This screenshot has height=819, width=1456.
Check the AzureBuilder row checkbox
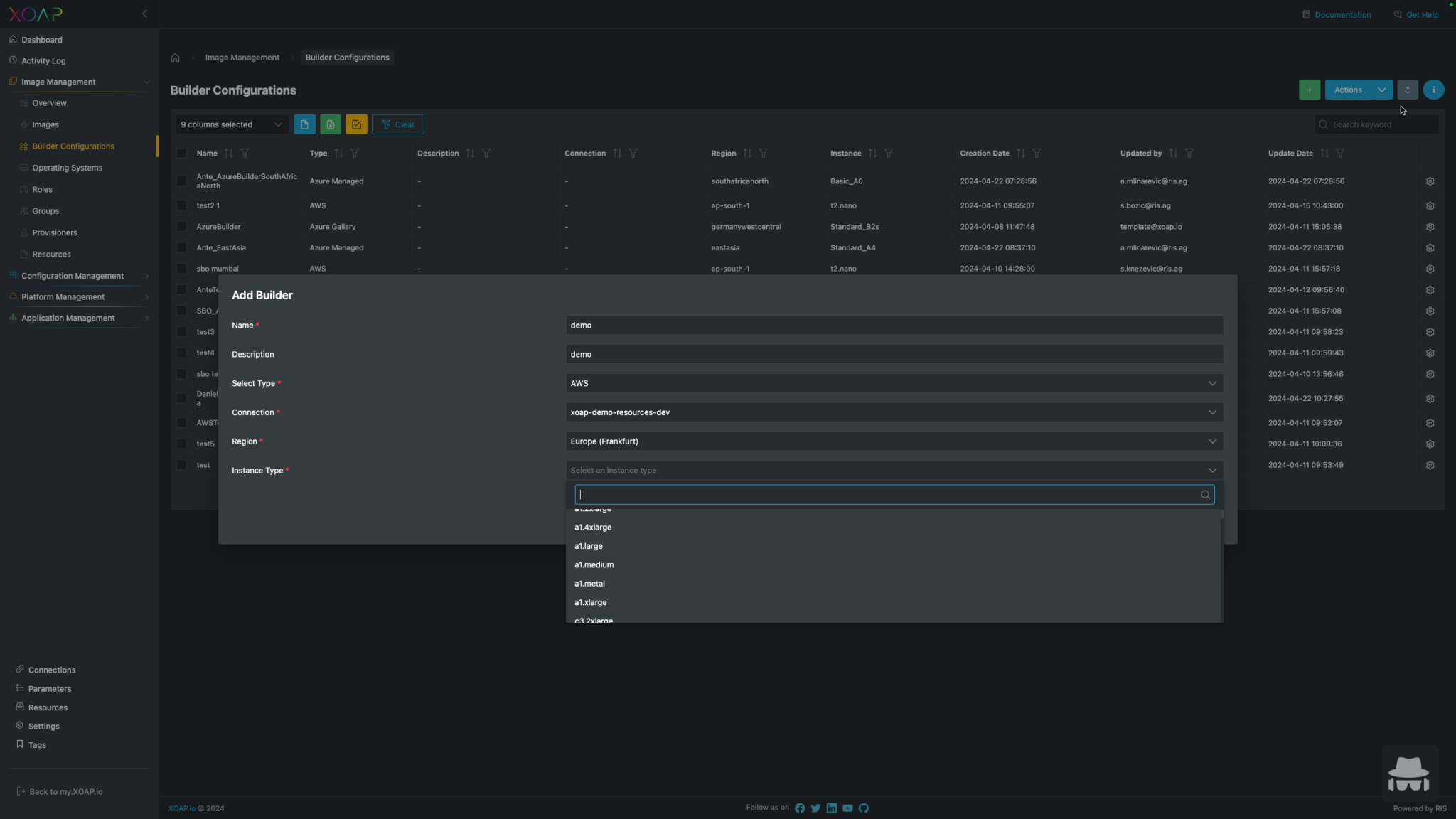(x=181, y=227)
